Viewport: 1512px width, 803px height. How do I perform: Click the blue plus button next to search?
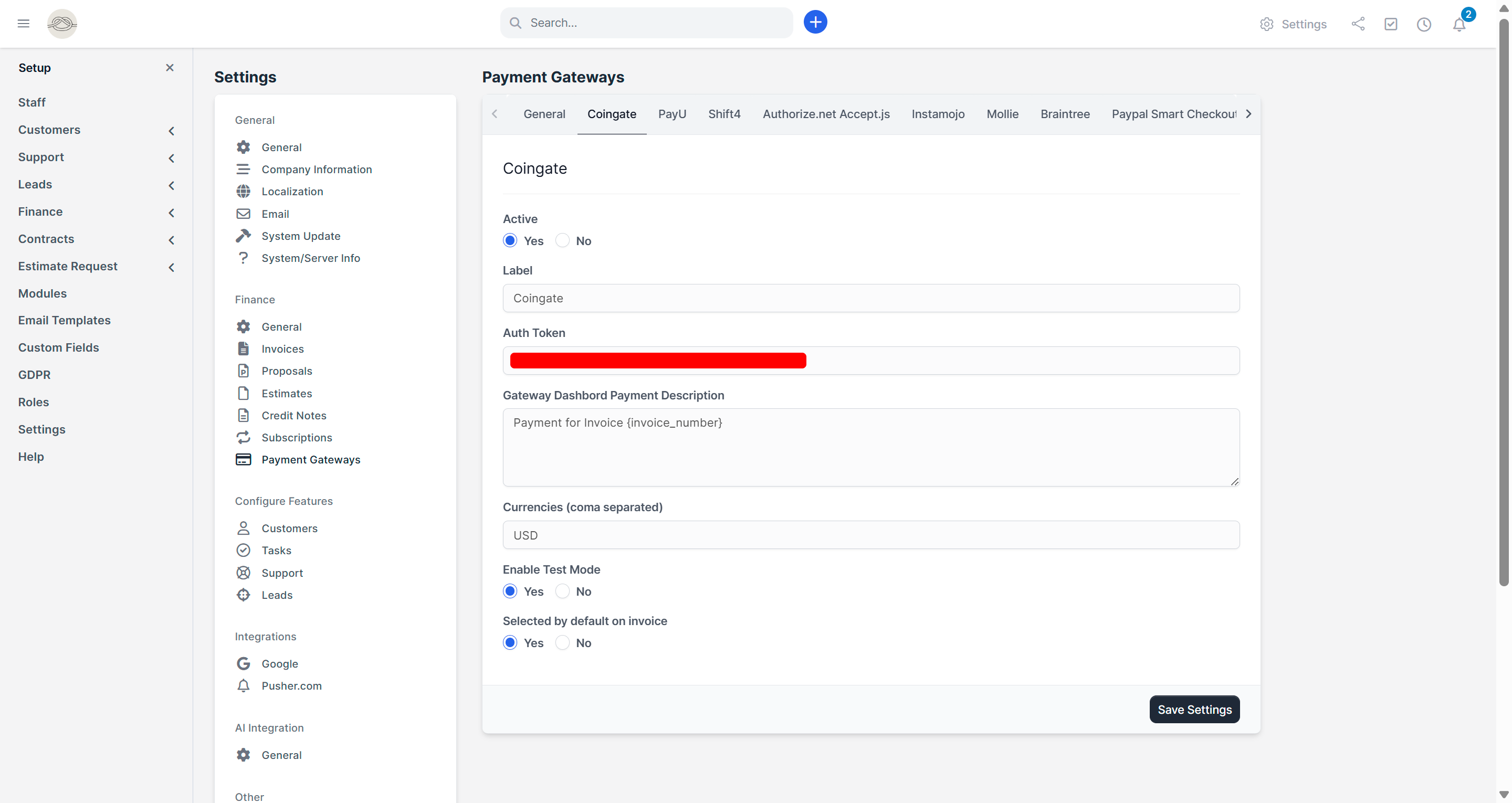pos(815,22)
